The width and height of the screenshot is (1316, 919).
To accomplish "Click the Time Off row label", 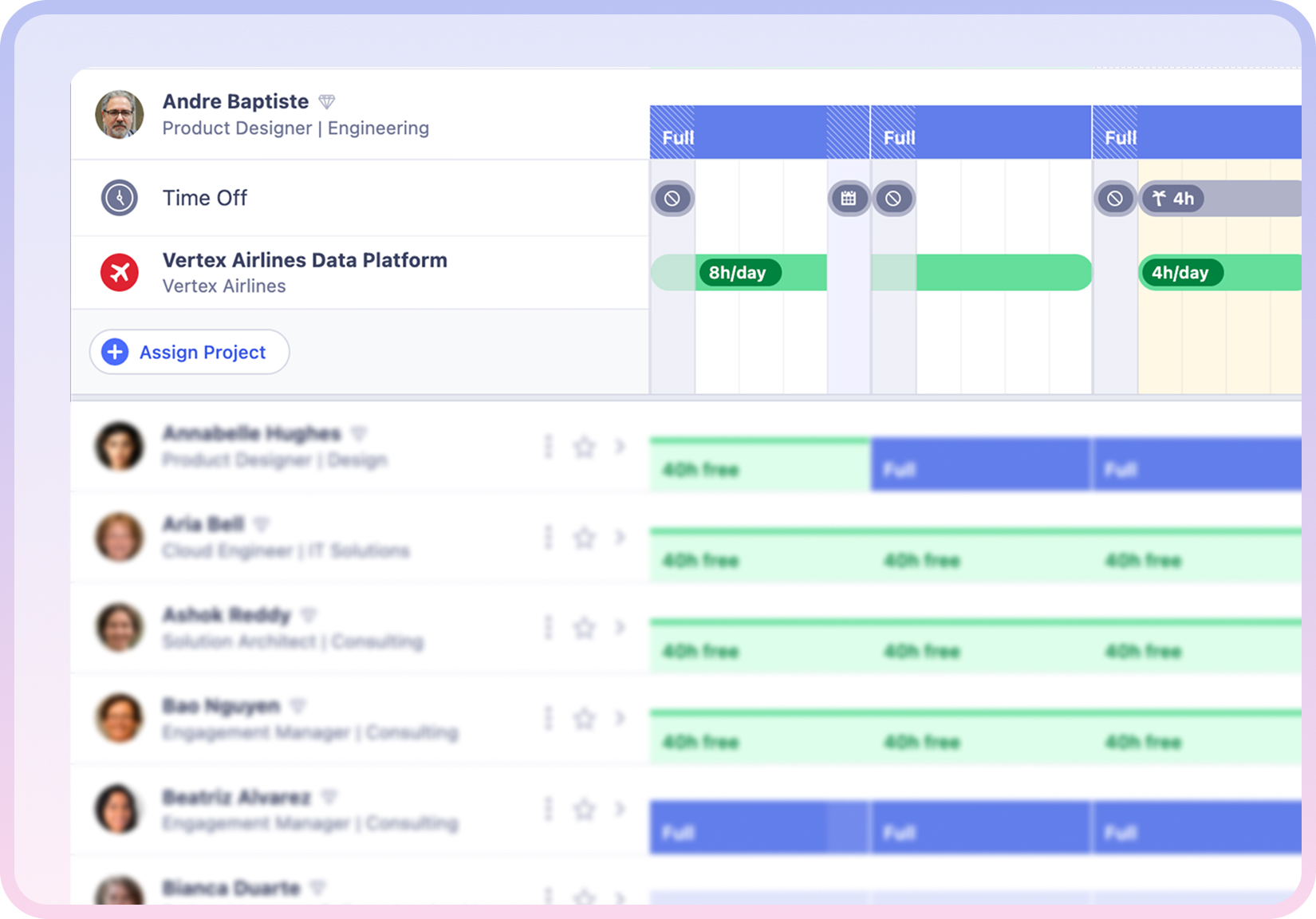I will click(205, 198).
